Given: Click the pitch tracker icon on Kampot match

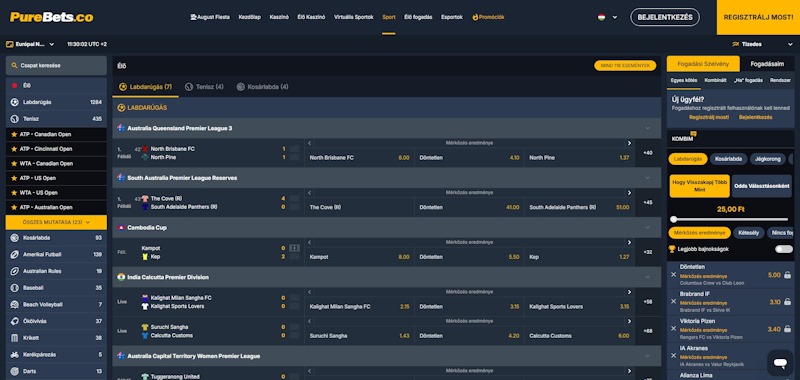Looking at the screenshot, I should pos(294,248).
